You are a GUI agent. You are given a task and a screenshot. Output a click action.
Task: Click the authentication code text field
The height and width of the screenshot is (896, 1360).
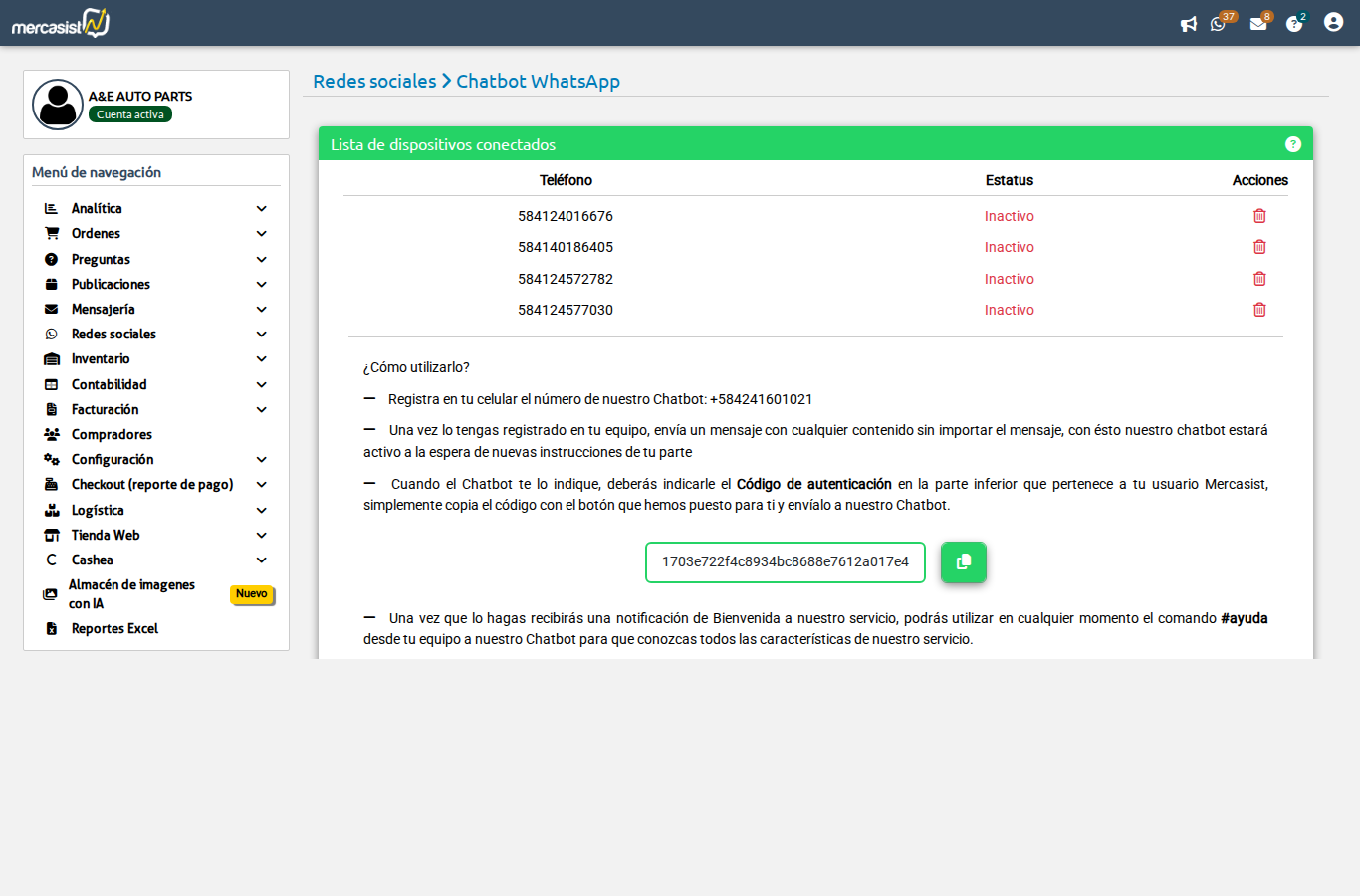point(785,561)
